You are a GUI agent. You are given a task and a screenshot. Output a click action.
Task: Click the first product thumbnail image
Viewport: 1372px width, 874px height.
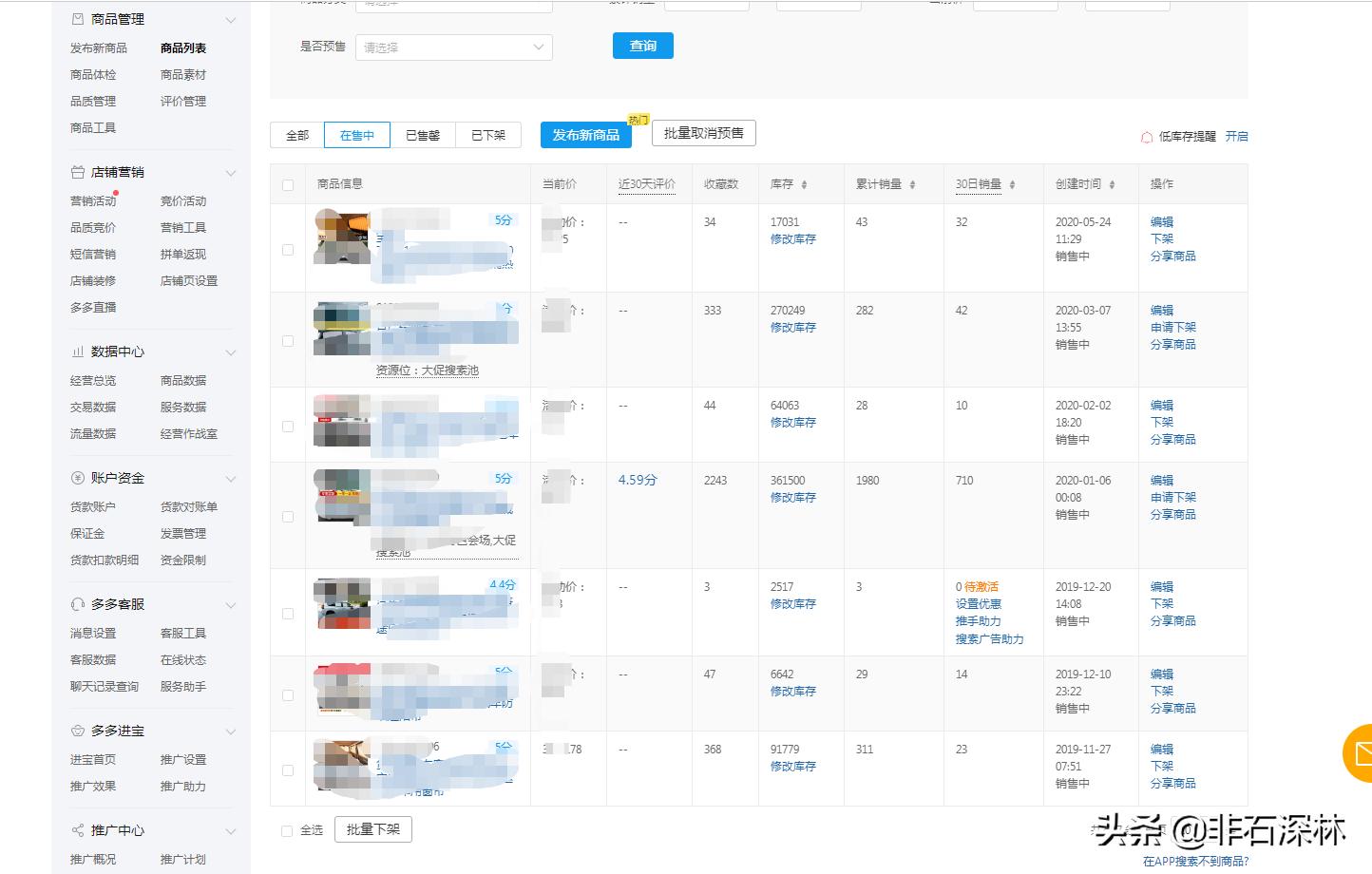click(x=342, y=237)
